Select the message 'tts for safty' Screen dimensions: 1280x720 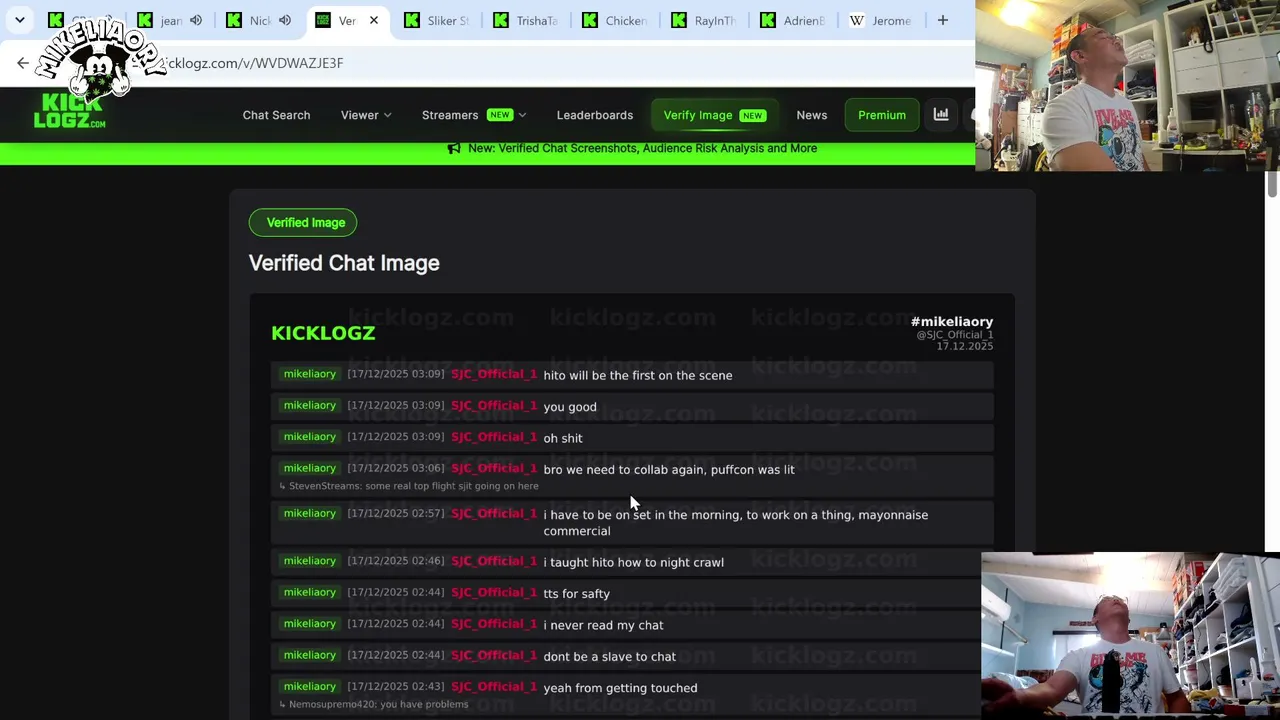[x=577, y=594]
